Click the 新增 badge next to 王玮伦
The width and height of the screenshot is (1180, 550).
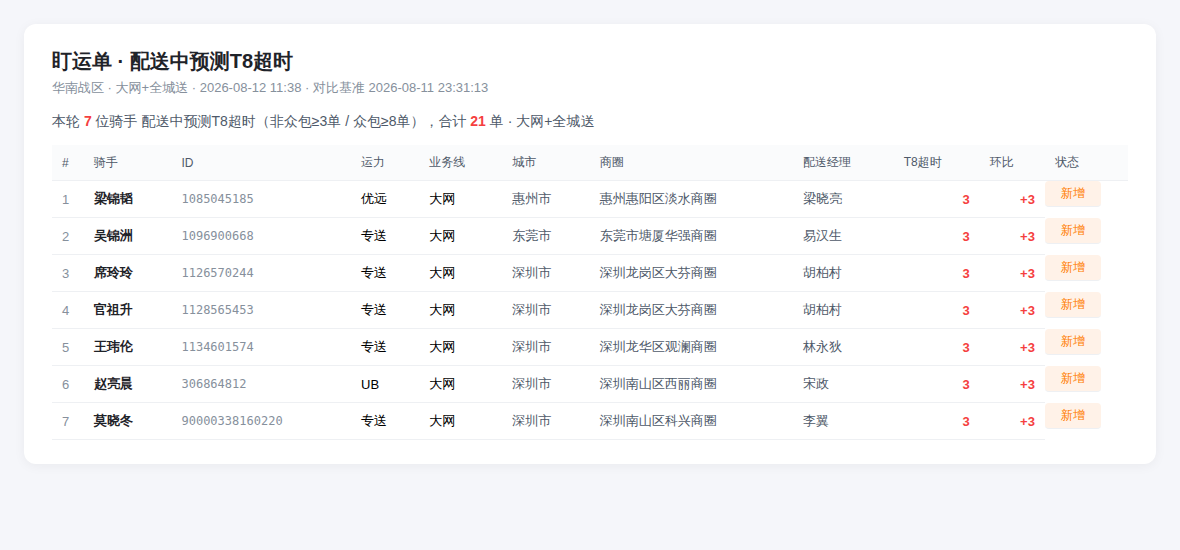[x=1072, y=342]
